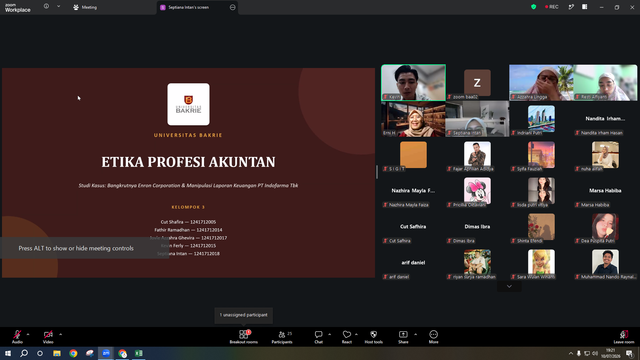Open Host tools shield menu
This screenshot has width=640, height=360.
(x=373, y=337)
